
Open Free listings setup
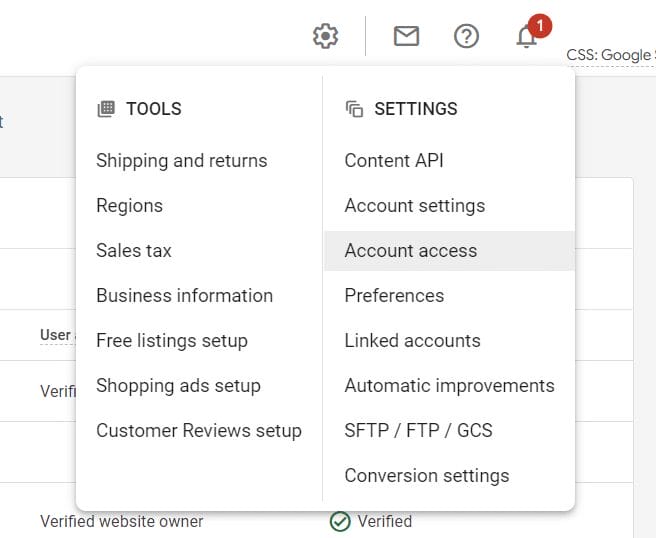click(171, 341)
